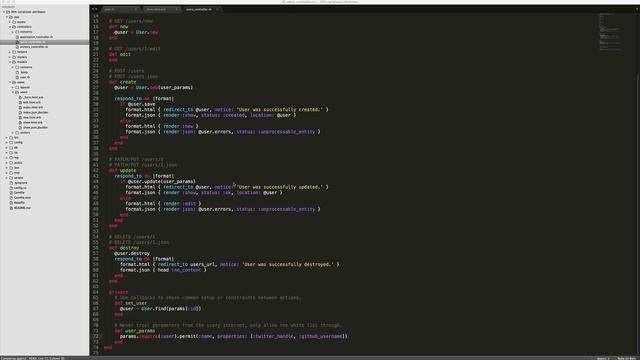Close the user.rb tab

[x=136, y=9]
